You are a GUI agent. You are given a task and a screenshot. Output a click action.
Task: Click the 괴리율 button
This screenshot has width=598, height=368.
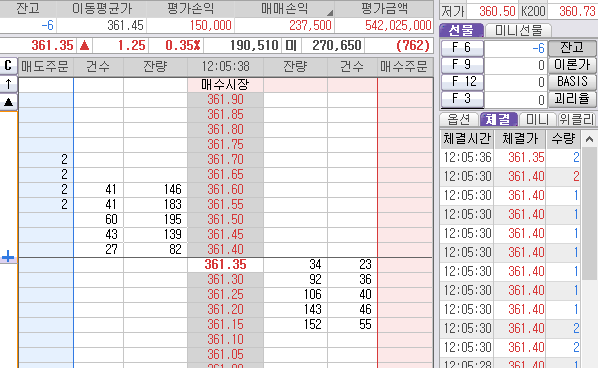pos(572,99)
